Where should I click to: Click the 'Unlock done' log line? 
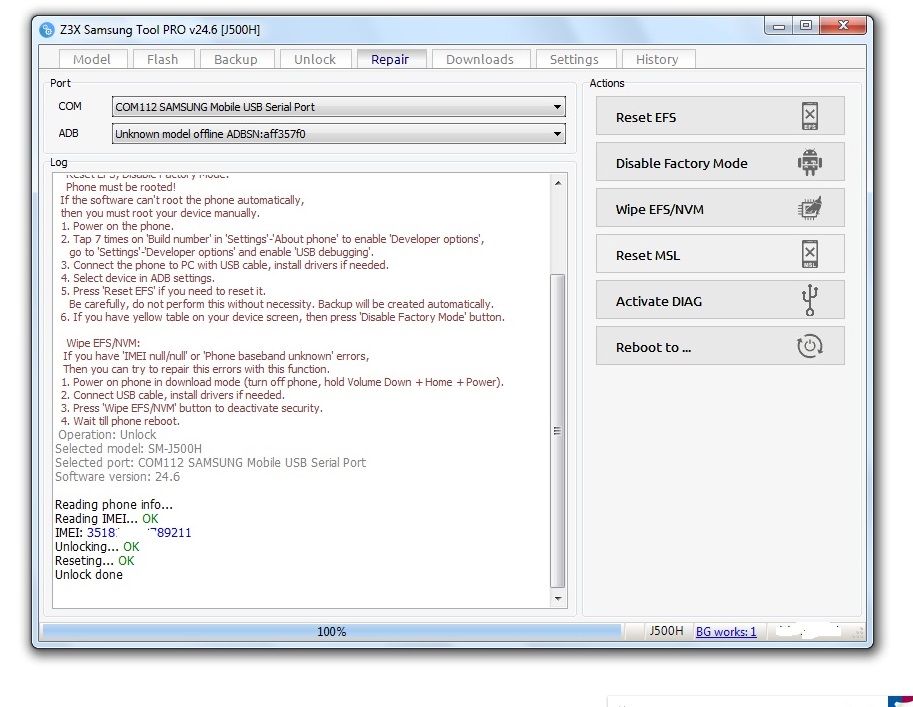coord(89,575)
